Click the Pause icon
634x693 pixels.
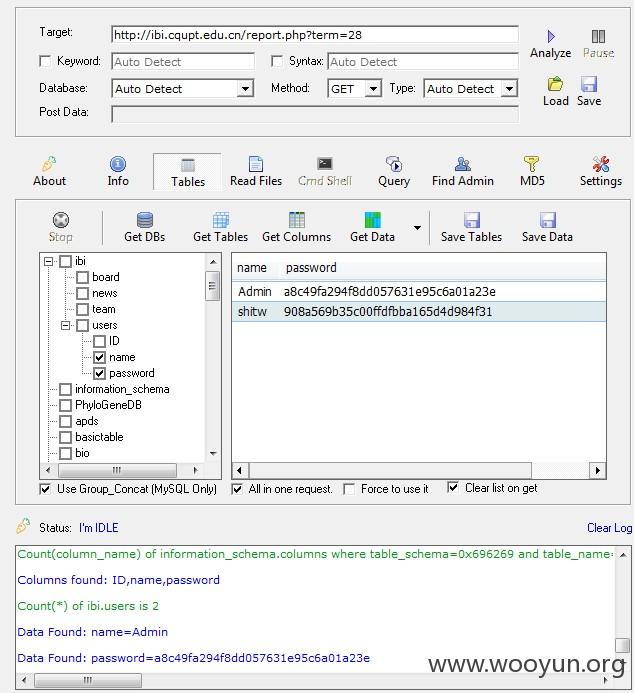click(598, 37)
